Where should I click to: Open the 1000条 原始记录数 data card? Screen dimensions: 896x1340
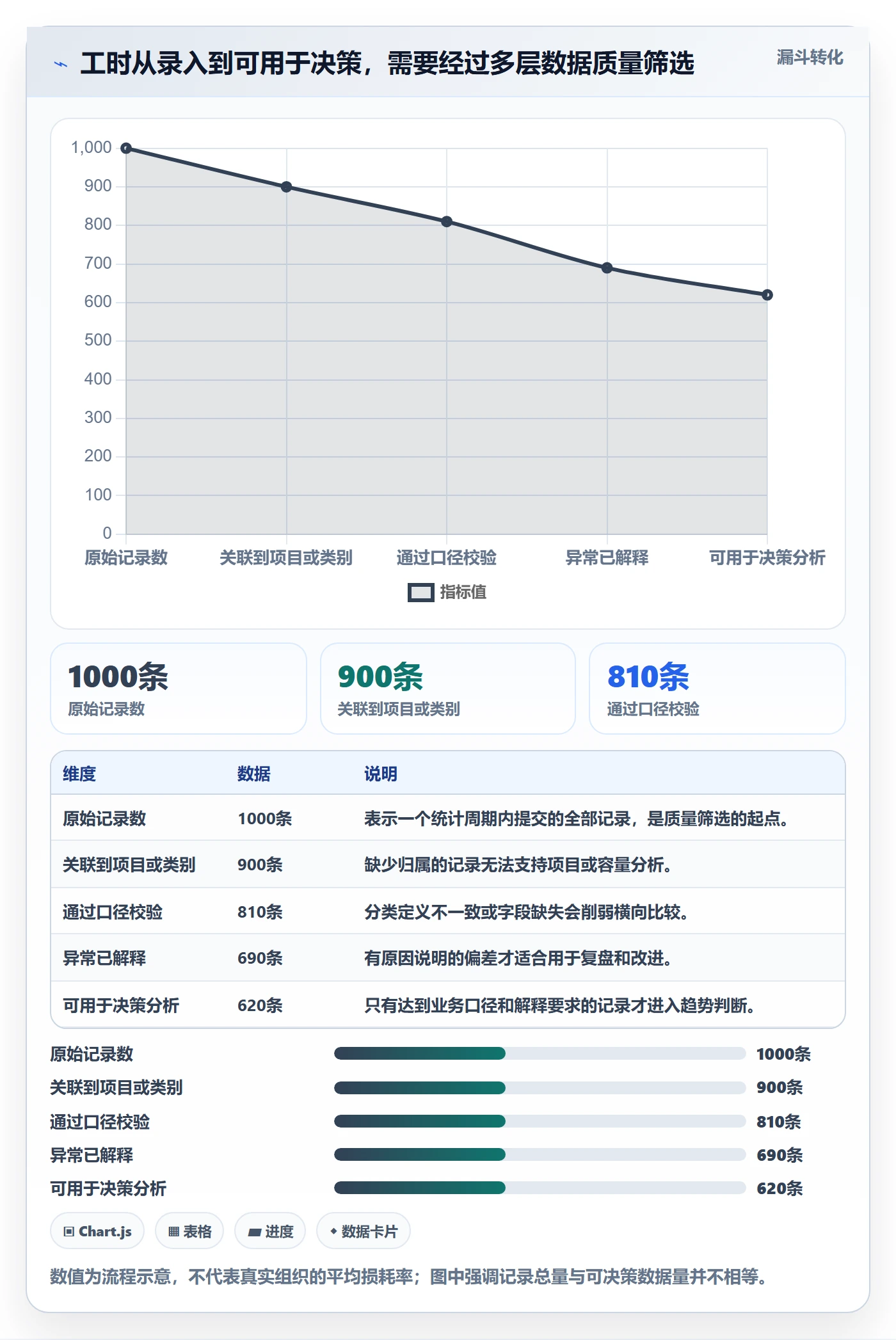point(179,689)
